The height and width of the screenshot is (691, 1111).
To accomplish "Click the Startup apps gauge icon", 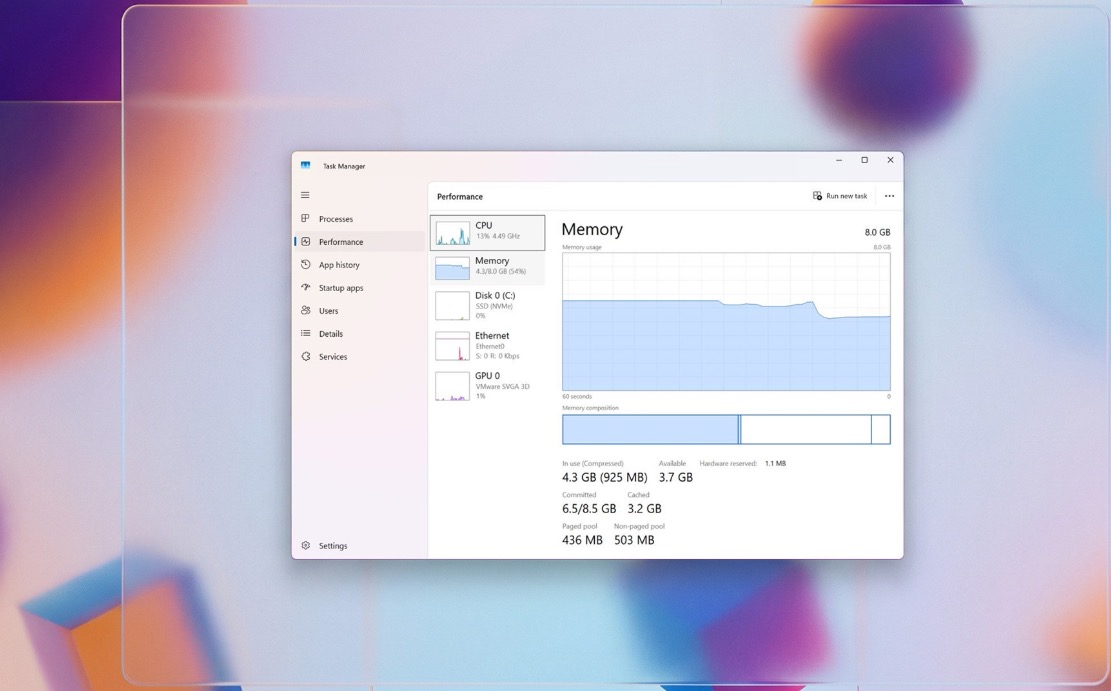I will (x=305, y=287).
